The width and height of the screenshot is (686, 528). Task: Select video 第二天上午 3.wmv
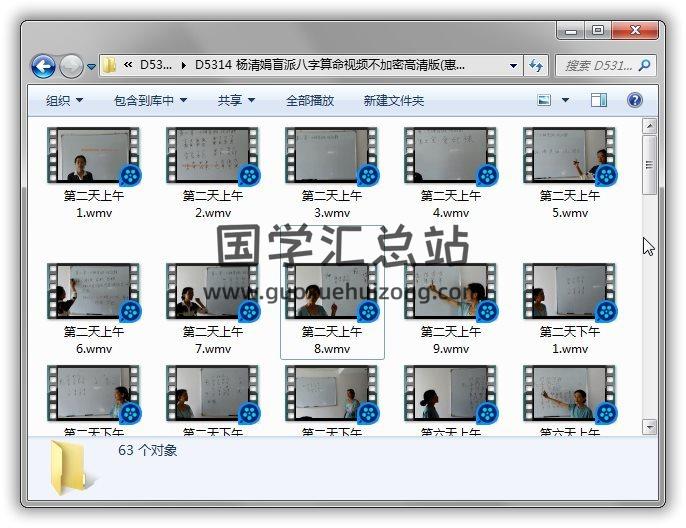pyautogui.click(x=332, y=173)
